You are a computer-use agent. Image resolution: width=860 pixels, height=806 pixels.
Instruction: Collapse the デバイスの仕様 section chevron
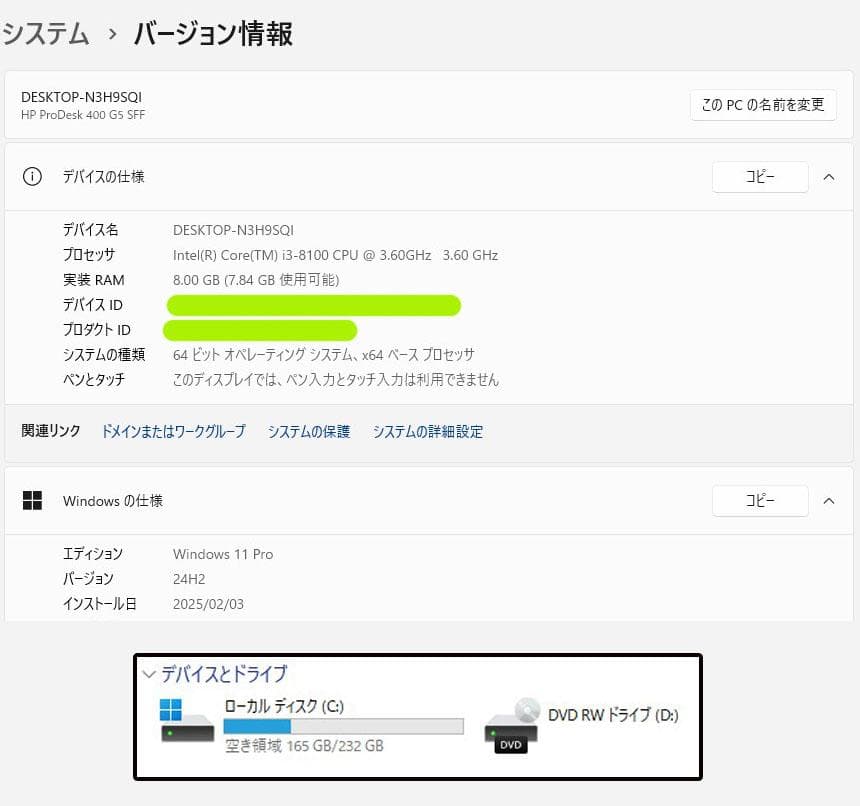coord(829,176)
